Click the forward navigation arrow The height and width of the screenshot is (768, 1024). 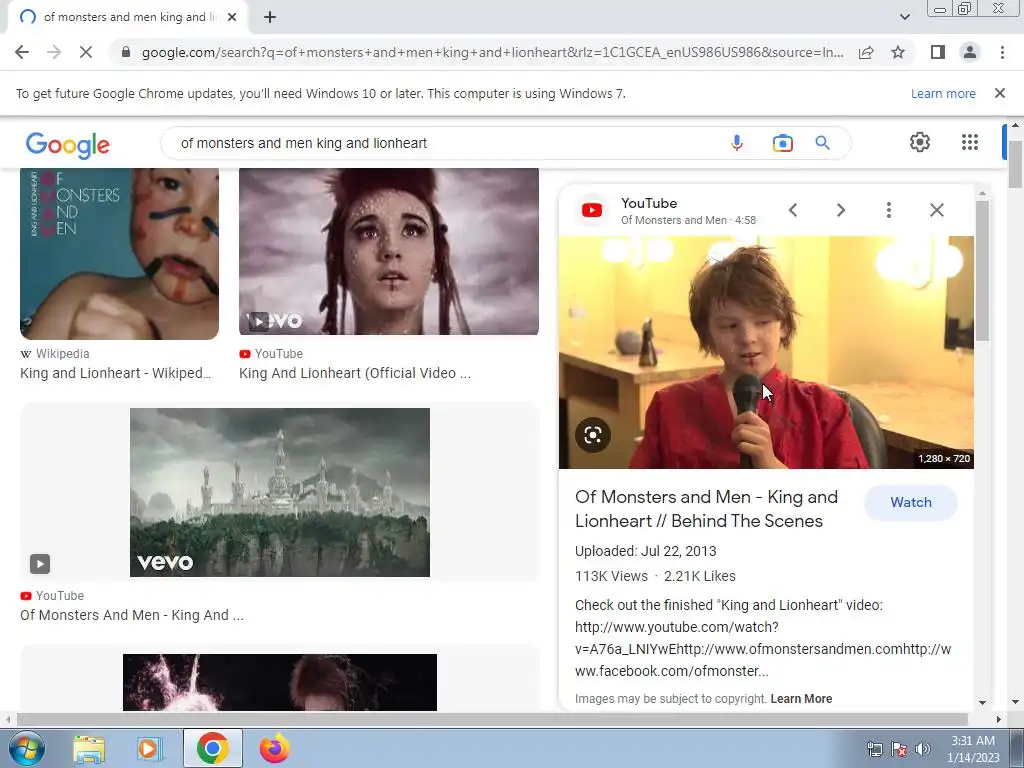click(54, 52)
